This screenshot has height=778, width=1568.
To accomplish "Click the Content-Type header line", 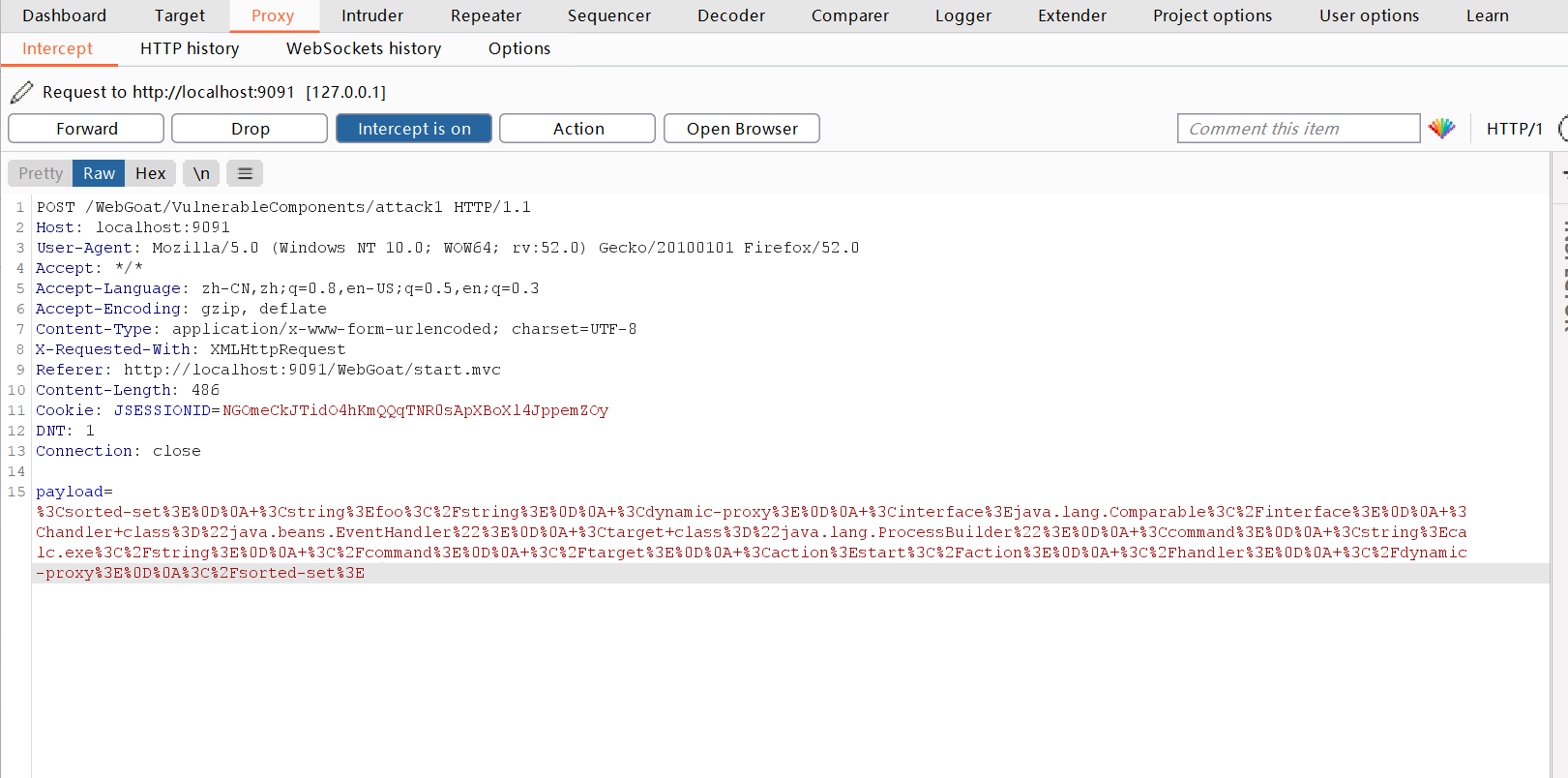I will [336, 329].
